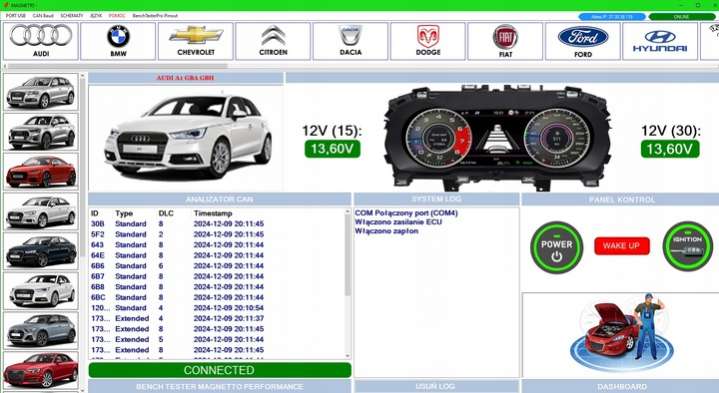Image resolution: width=719 pixels, height=393 pixels.
Task: Open the POMOC menu in red
Action: pyautogui.click(x=117, y=16)
